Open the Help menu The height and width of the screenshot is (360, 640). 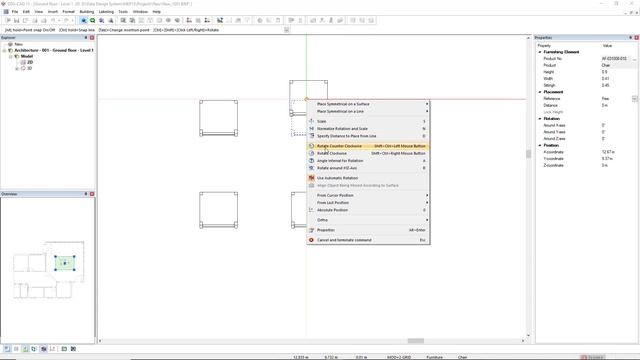(x=156, y=11)
